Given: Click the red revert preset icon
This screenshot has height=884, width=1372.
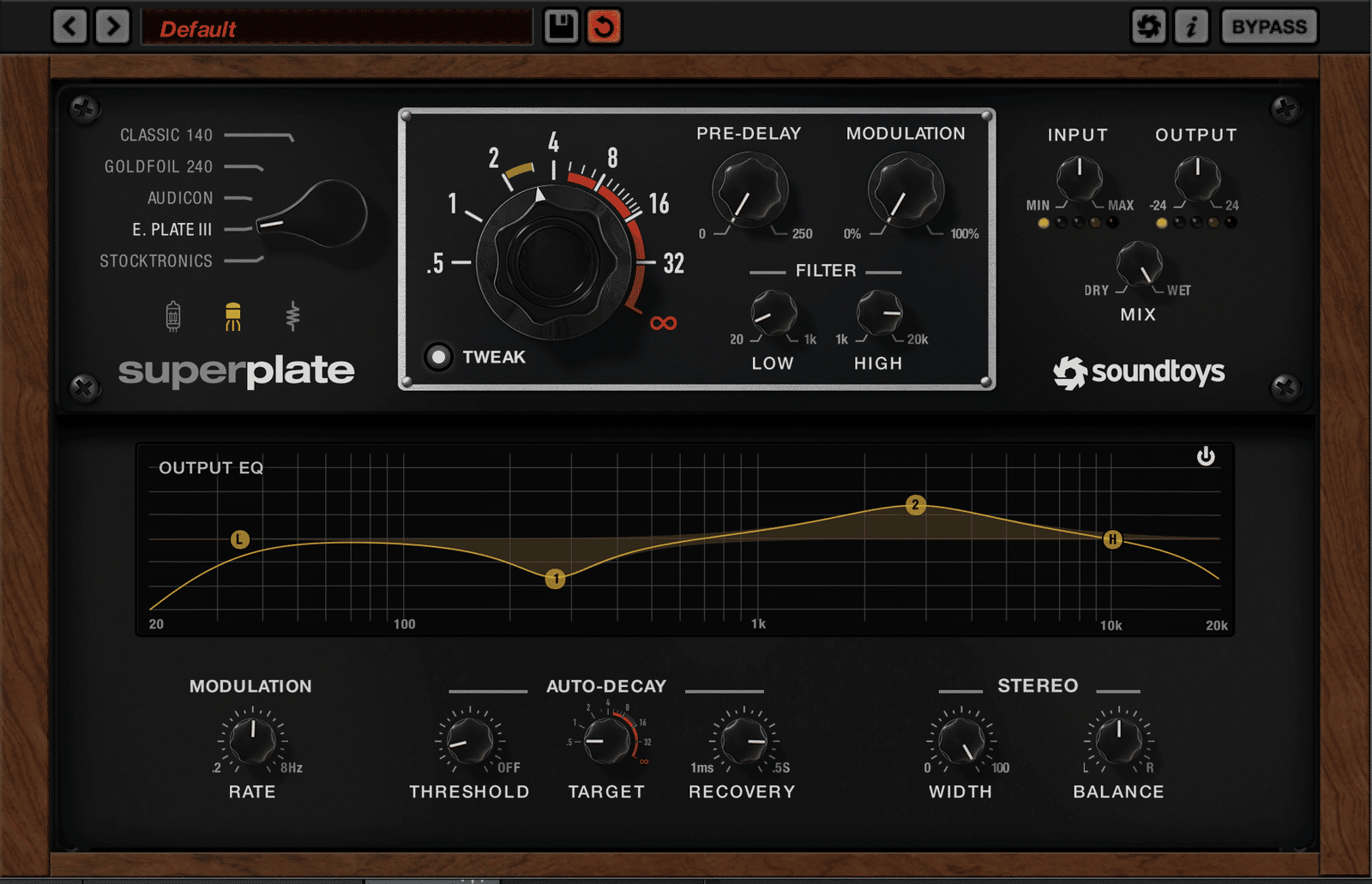Looking at the screenshot, I should [x=603, y=26].
